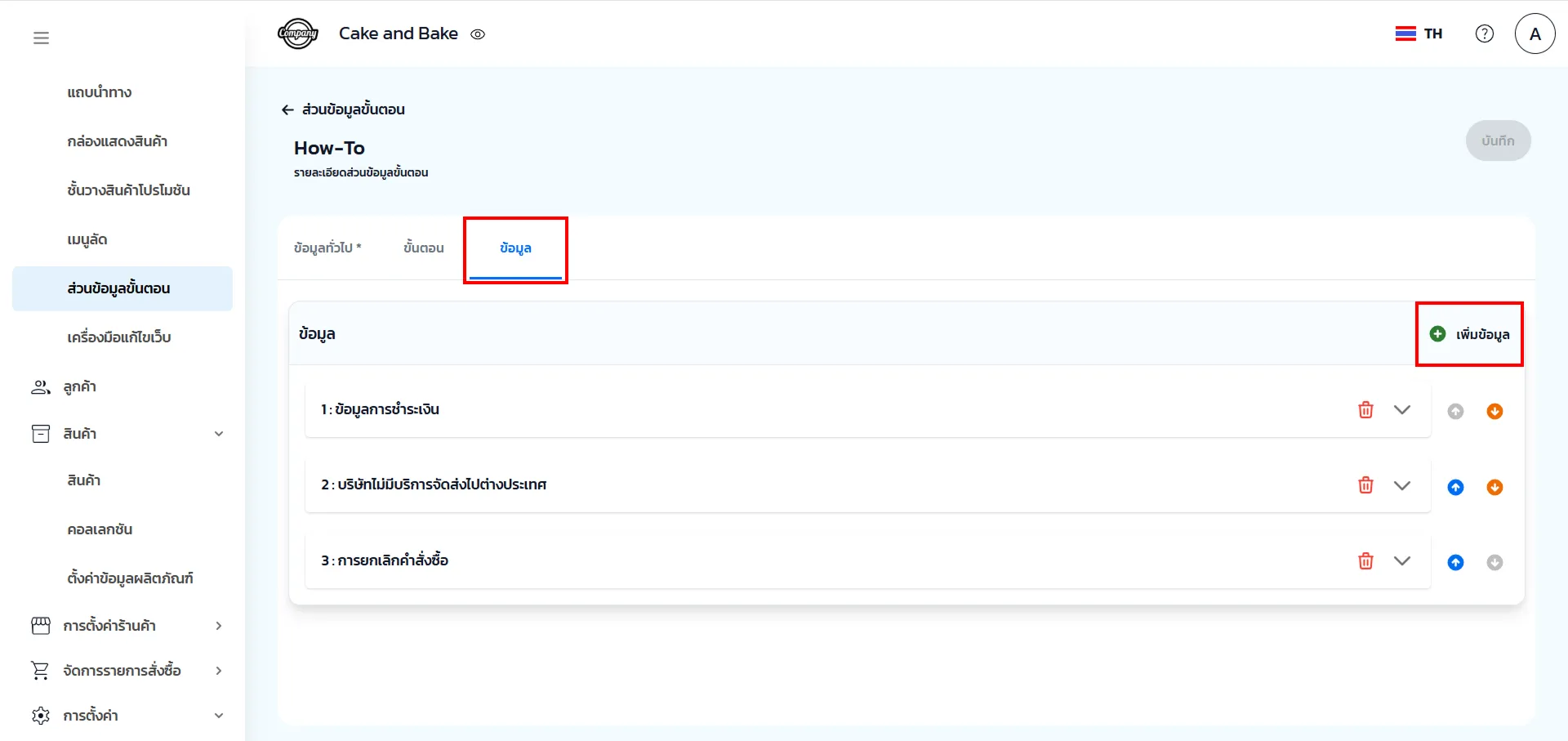
Task: Switch to the ข้อมูลทั่วไป tab
Action: [327, 248]
